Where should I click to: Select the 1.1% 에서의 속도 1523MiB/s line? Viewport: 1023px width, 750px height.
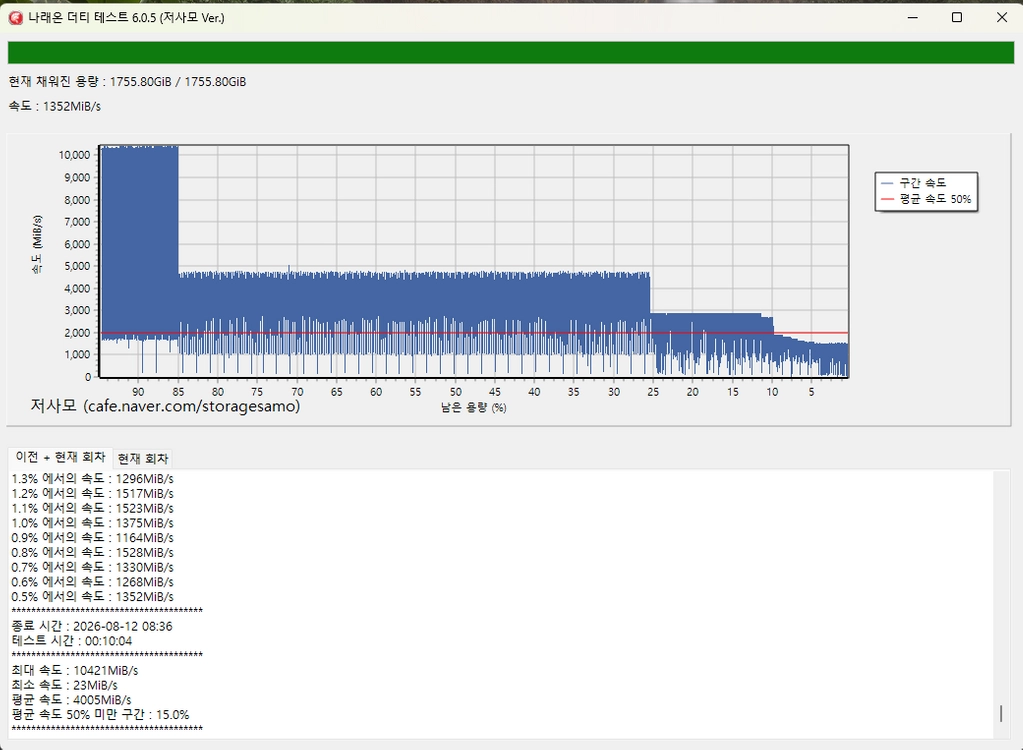pos(93,508)
